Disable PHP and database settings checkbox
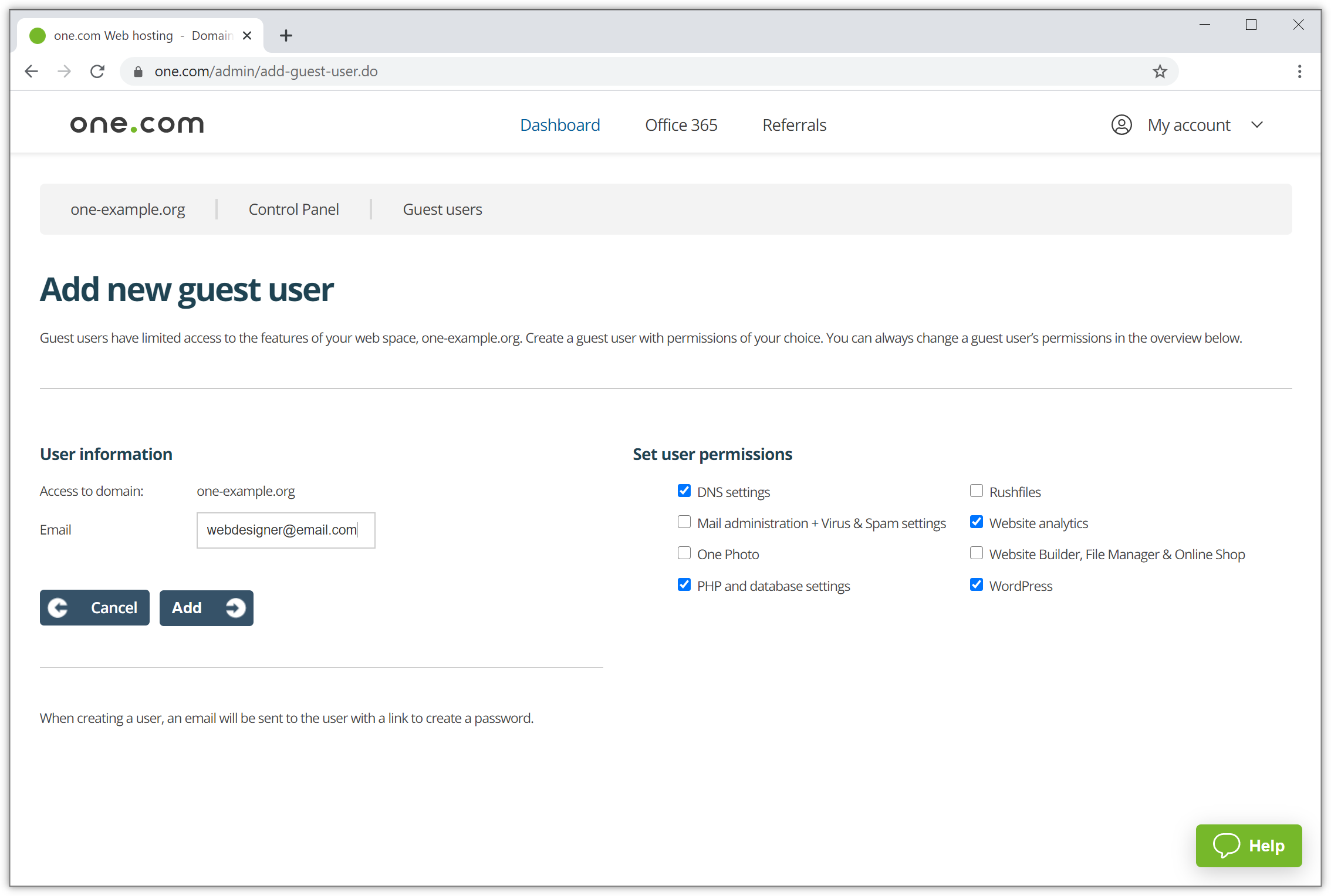Viewport: 1331px width, 896px height. pyautogui.click(x=684, y=585)
